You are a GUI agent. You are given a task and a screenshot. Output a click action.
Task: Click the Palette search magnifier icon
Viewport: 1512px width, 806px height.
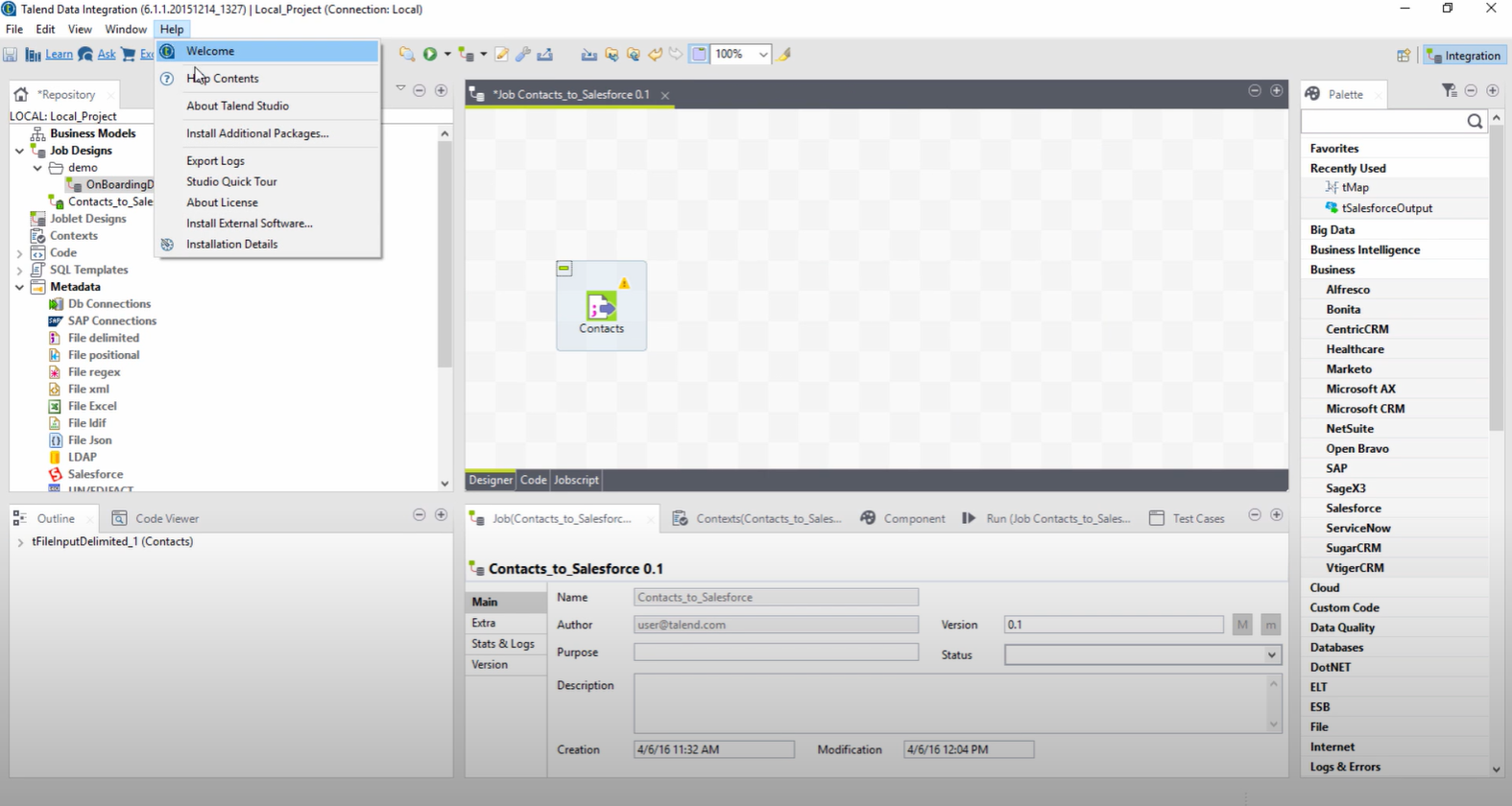point(1475,121)
